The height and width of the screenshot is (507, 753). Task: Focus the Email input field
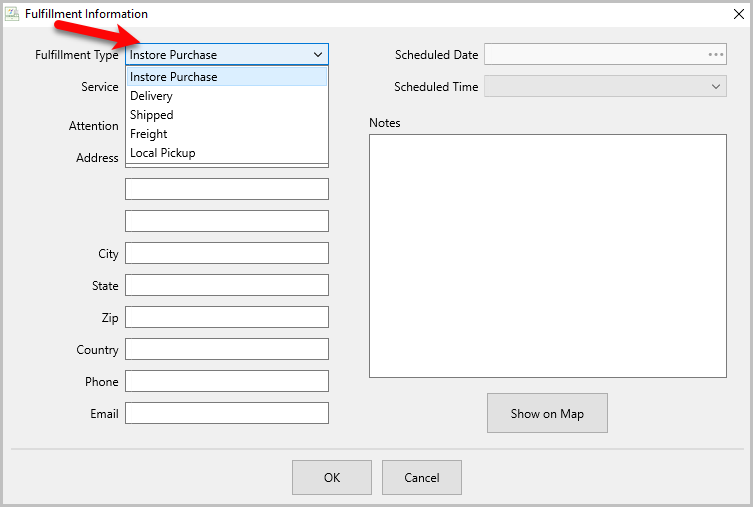point(227,413)
